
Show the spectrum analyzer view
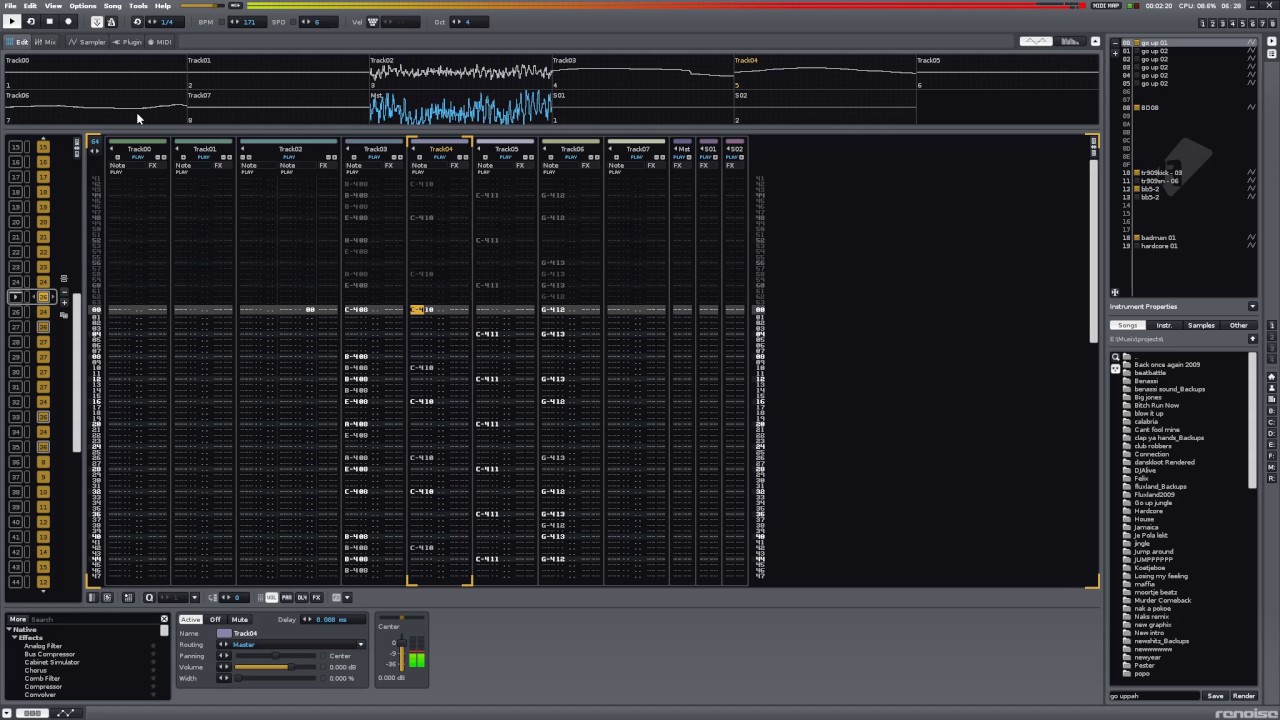[1070, 41]
